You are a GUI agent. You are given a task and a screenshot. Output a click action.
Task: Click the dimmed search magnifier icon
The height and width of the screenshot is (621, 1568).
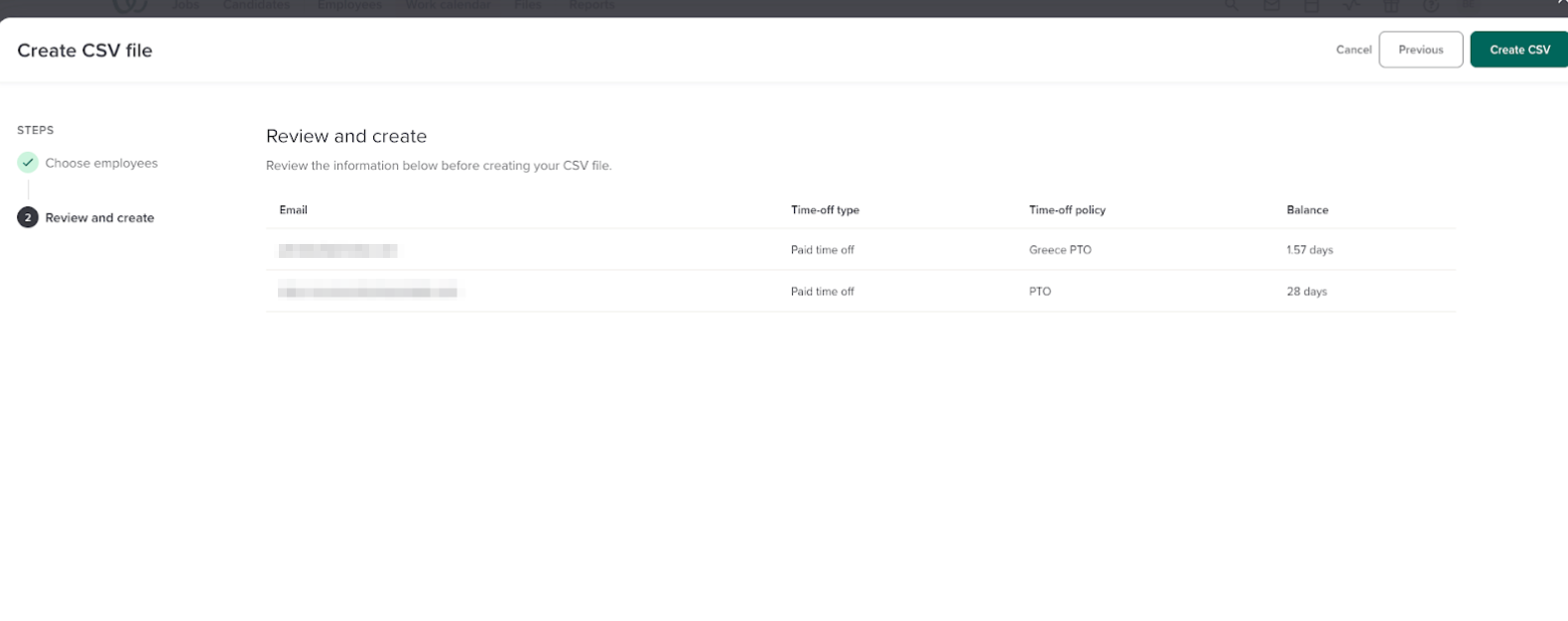(1231, 5)
